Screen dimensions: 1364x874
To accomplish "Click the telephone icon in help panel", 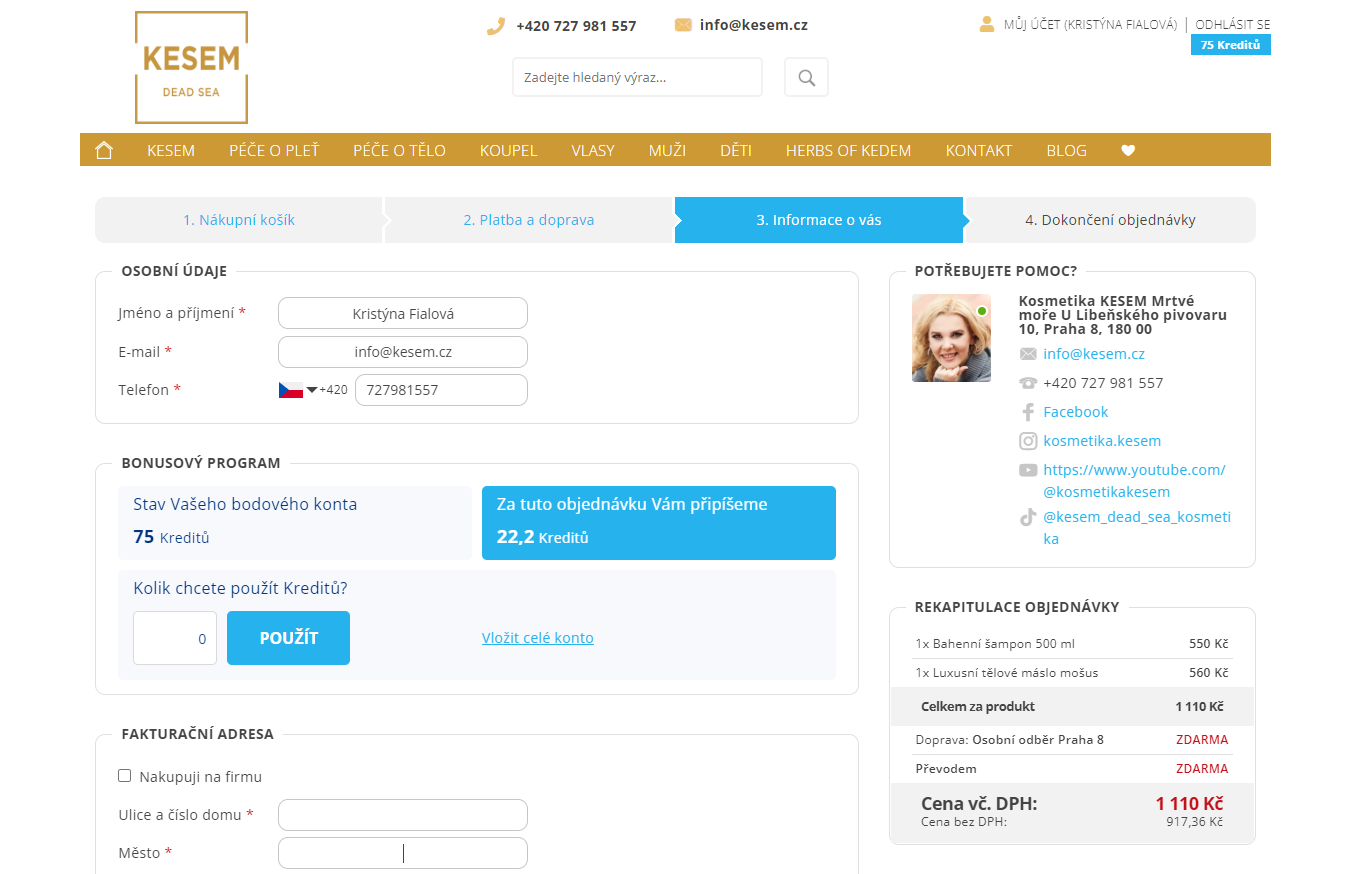I will (x=1028, y=383).
